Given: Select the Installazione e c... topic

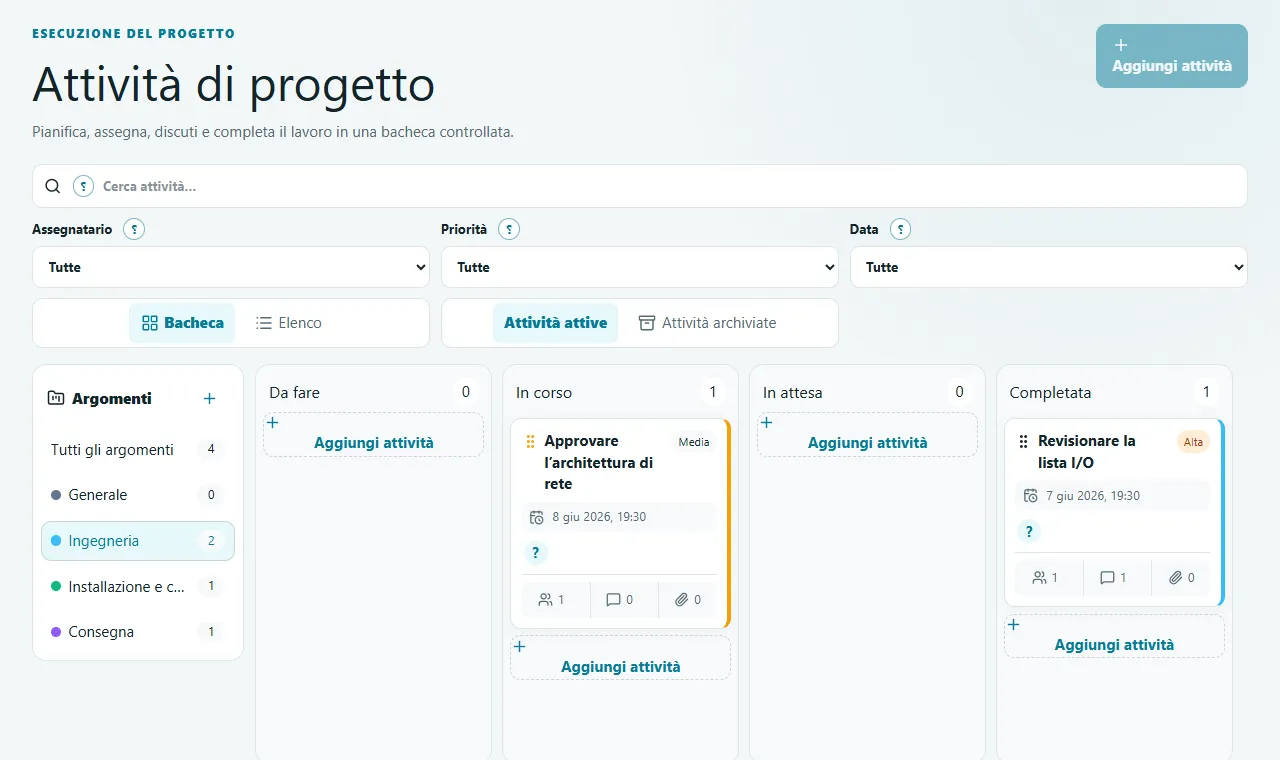Looking at the screenshot, I should (x=138, y=587).
